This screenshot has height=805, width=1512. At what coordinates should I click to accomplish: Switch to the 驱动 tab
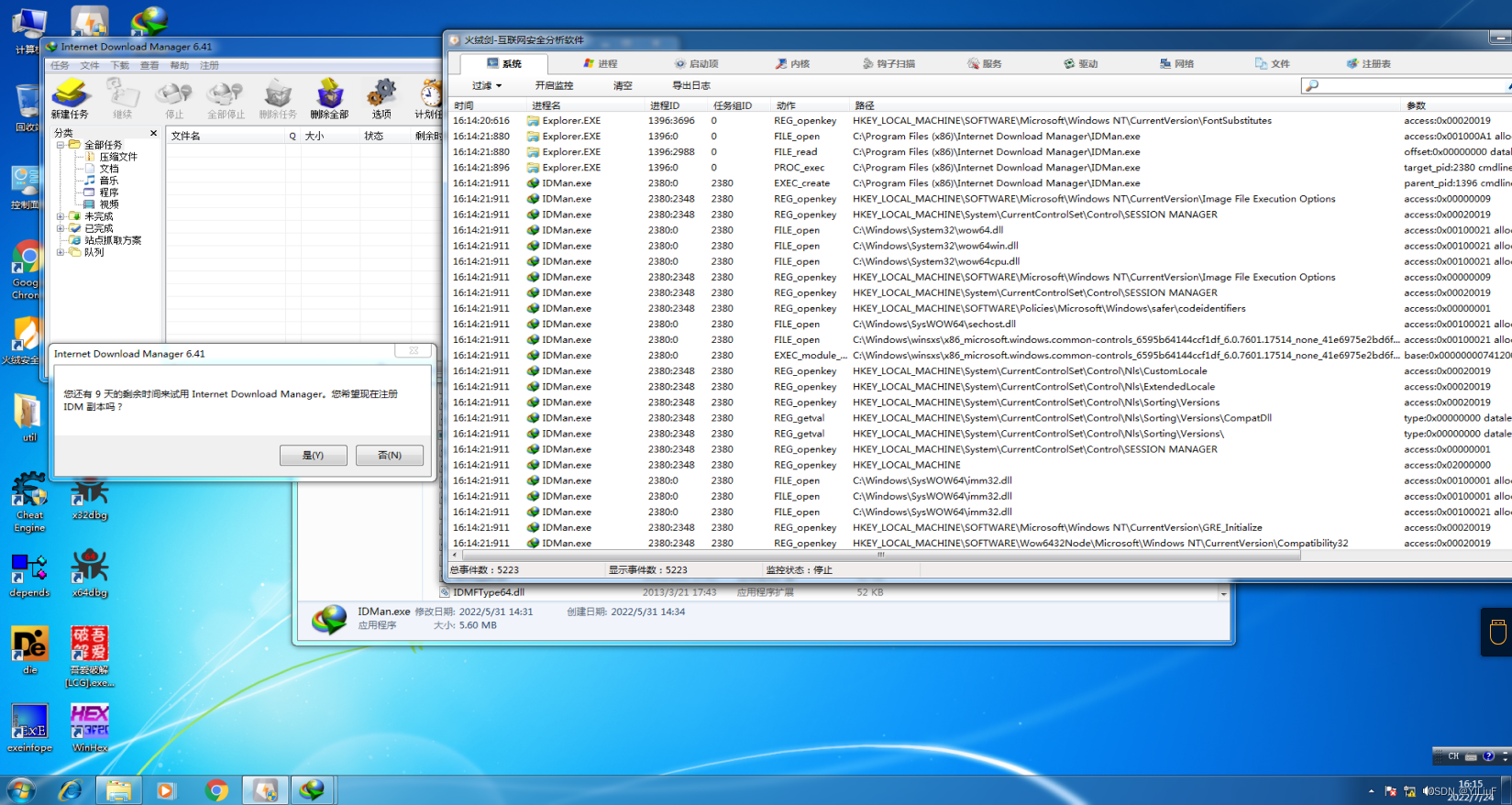coord(1082,63)
